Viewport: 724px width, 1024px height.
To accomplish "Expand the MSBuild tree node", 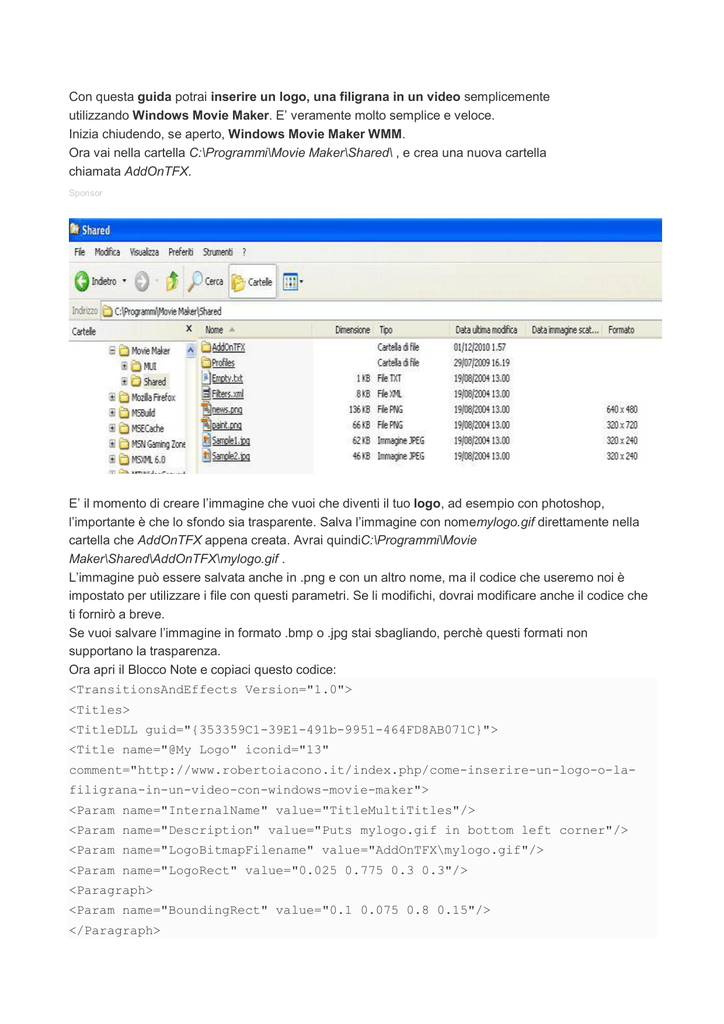I will (112, 413).
